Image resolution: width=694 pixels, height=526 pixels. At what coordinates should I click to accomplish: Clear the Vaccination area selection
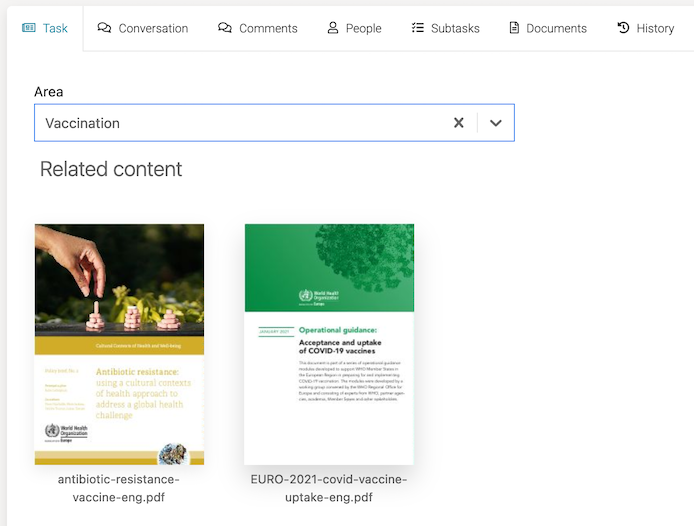click(459, 123)
